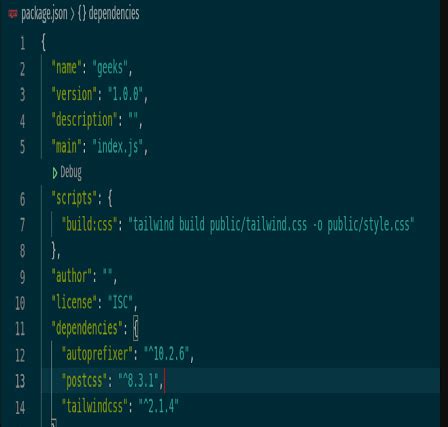
Task: Click the "1.0.0" version string
Action: 125,94
